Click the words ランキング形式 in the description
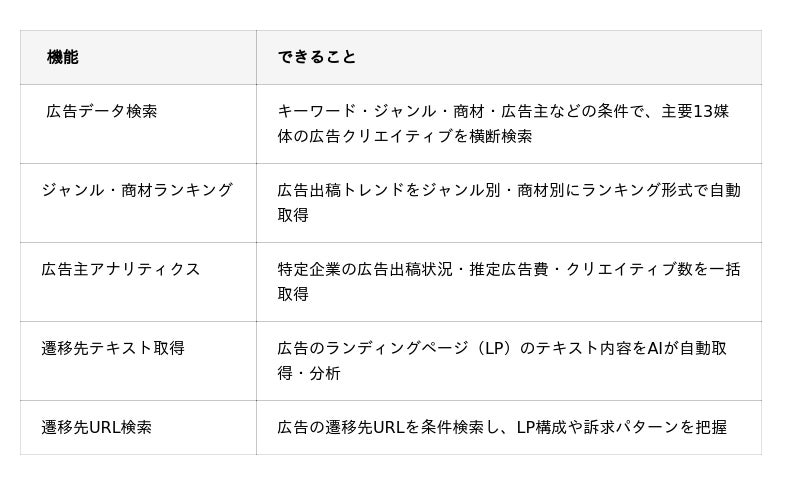 638,190
